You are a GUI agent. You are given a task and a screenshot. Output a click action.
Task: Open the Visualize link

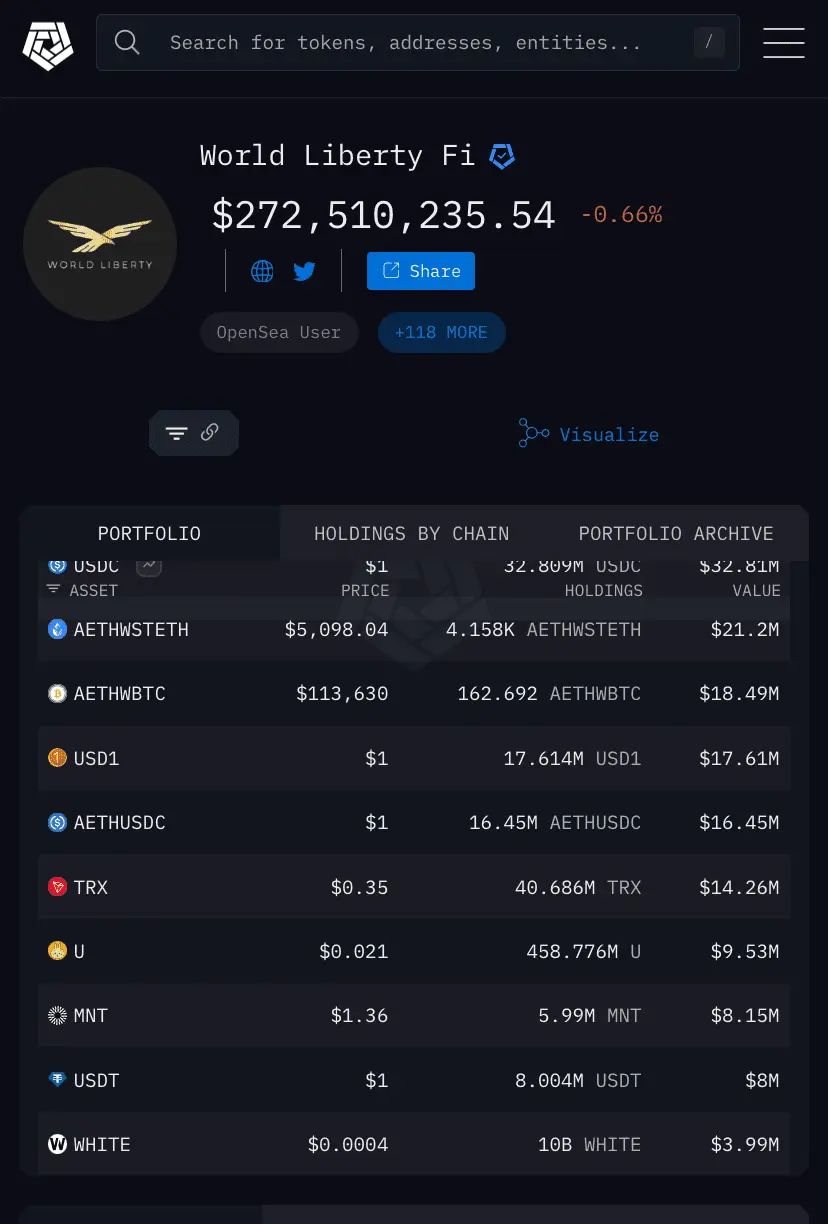pos(589,434)
